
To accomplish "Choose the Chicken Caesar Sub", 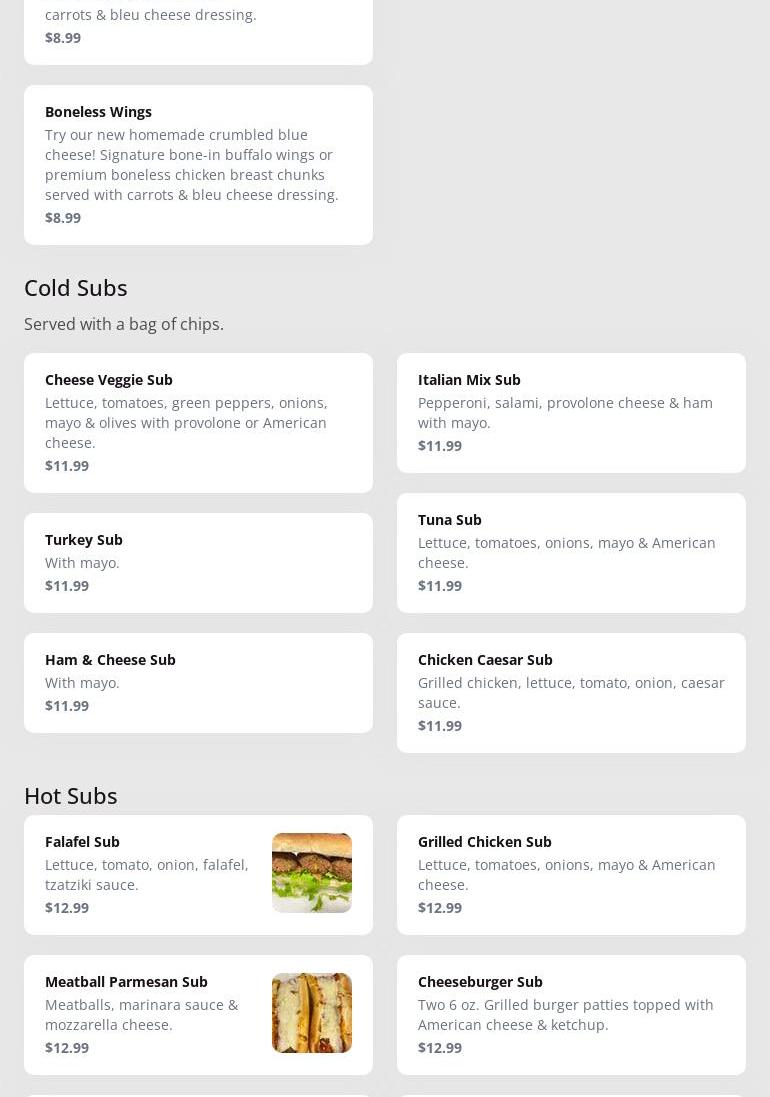I will (485, 660).
